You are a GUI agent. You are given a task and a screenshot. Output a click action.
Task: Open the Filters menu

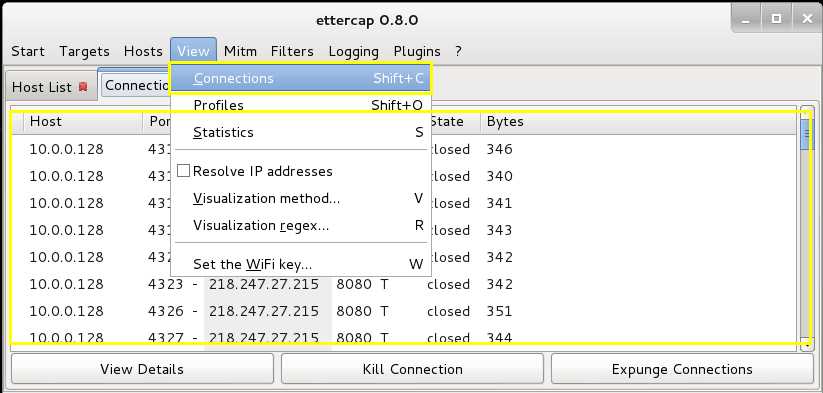[292, 51]
